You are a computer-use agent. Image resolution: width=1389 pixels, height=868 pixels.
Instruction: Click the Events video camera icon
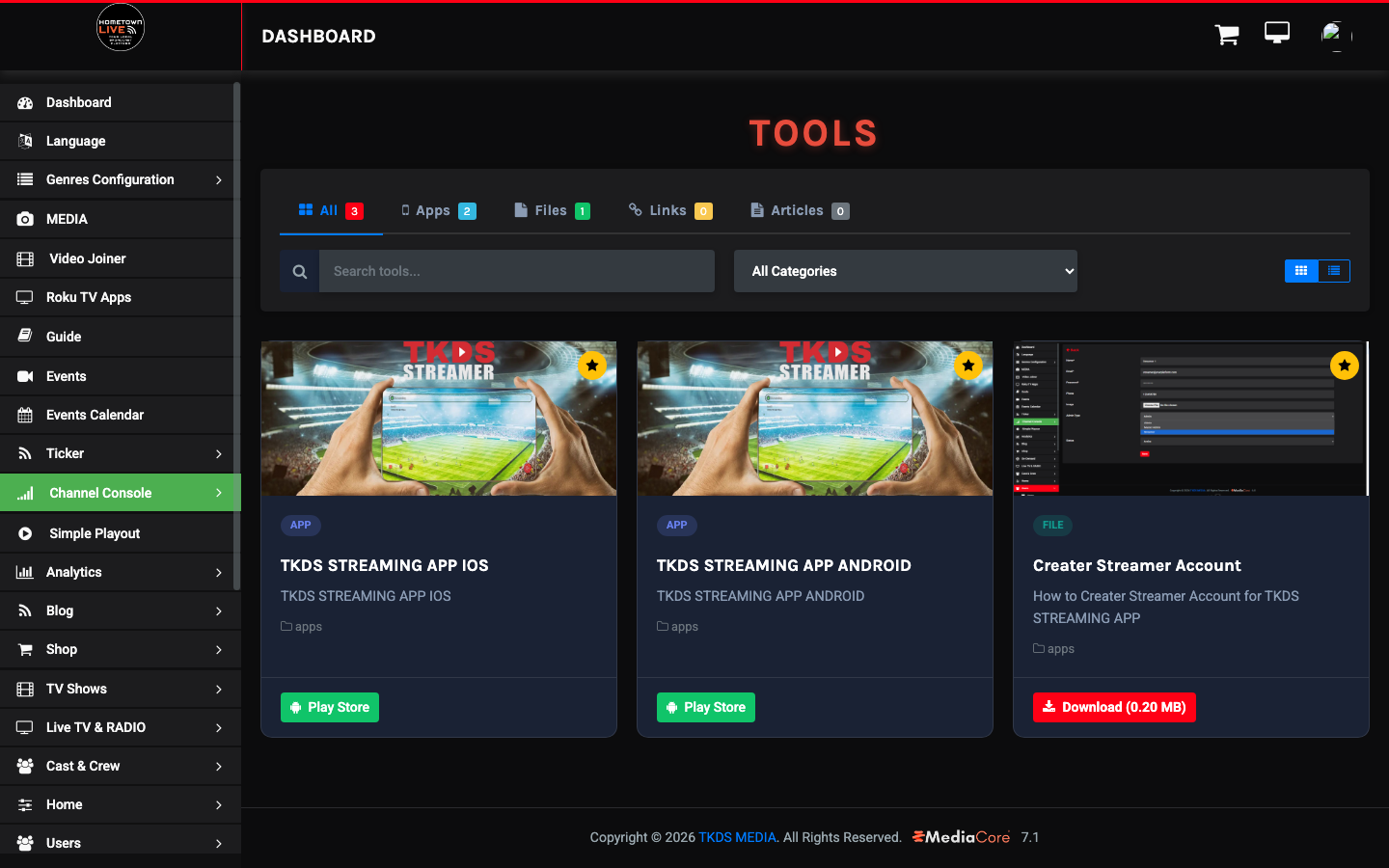pyautogui.click(x=25, y=376)
